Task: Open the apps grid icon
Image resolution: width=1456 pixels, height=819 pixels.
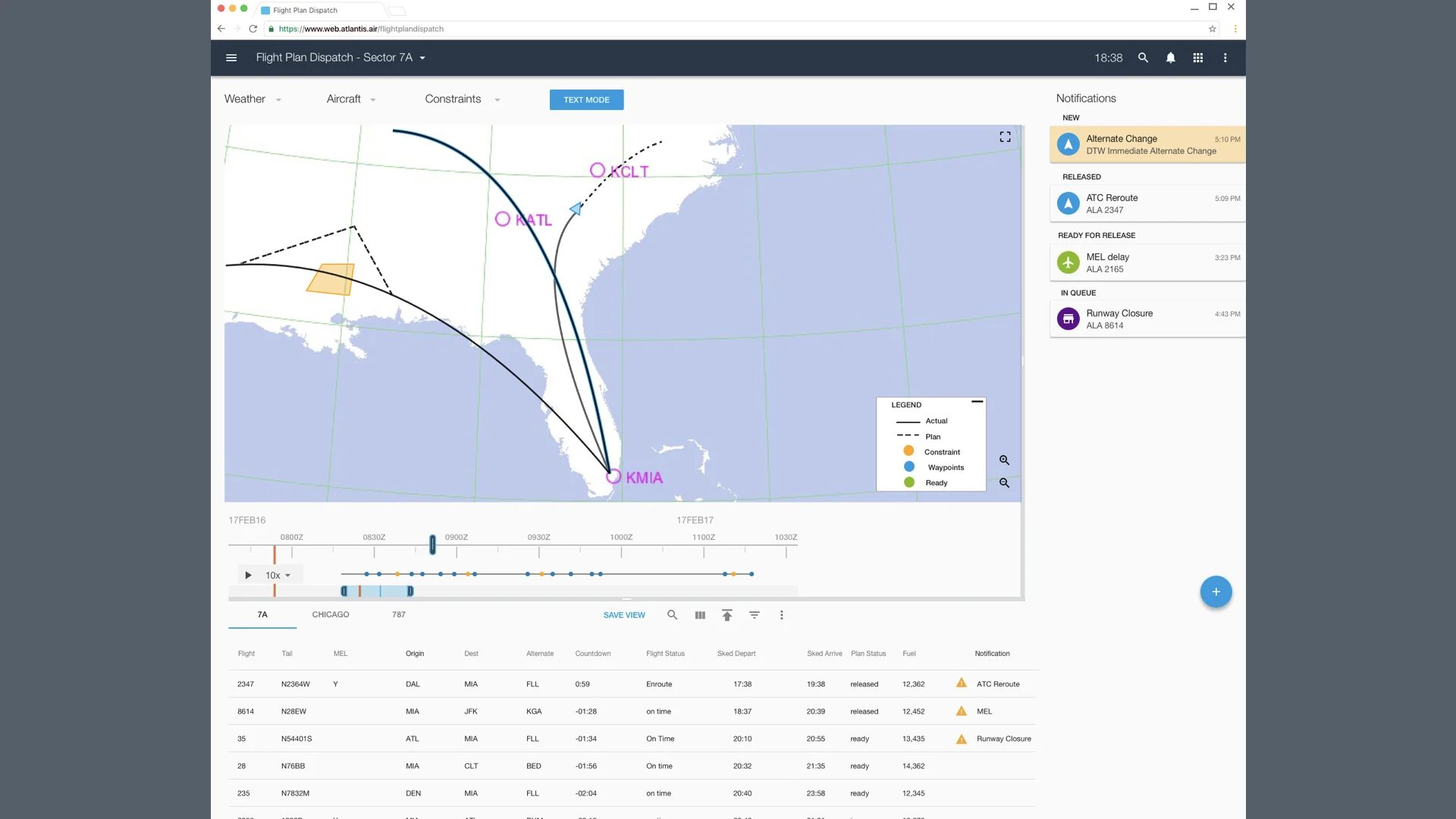Action: tap(1198, 58)
